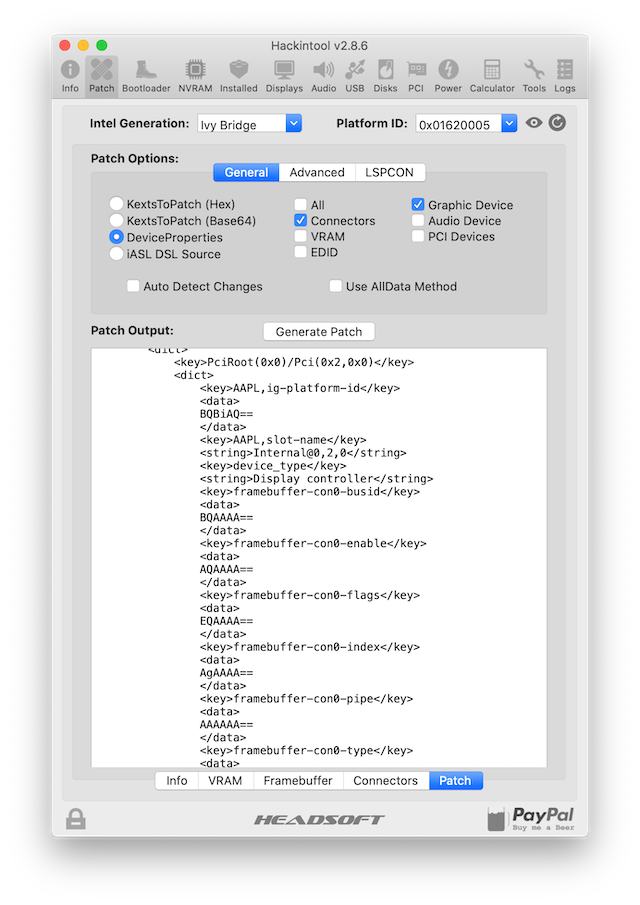
Task: Open the NVRAM chip icon
Action: 195,76
